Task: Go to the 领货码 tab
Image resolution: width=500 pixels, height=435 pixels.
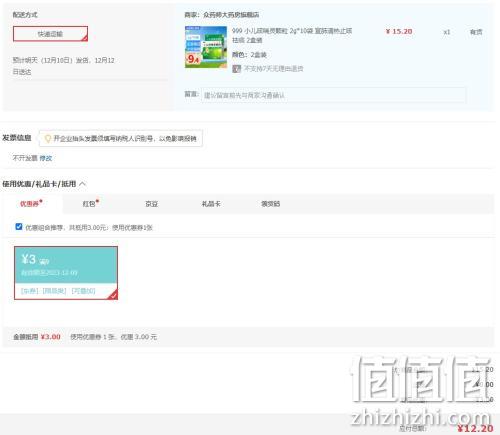Action: click(270, 204)
